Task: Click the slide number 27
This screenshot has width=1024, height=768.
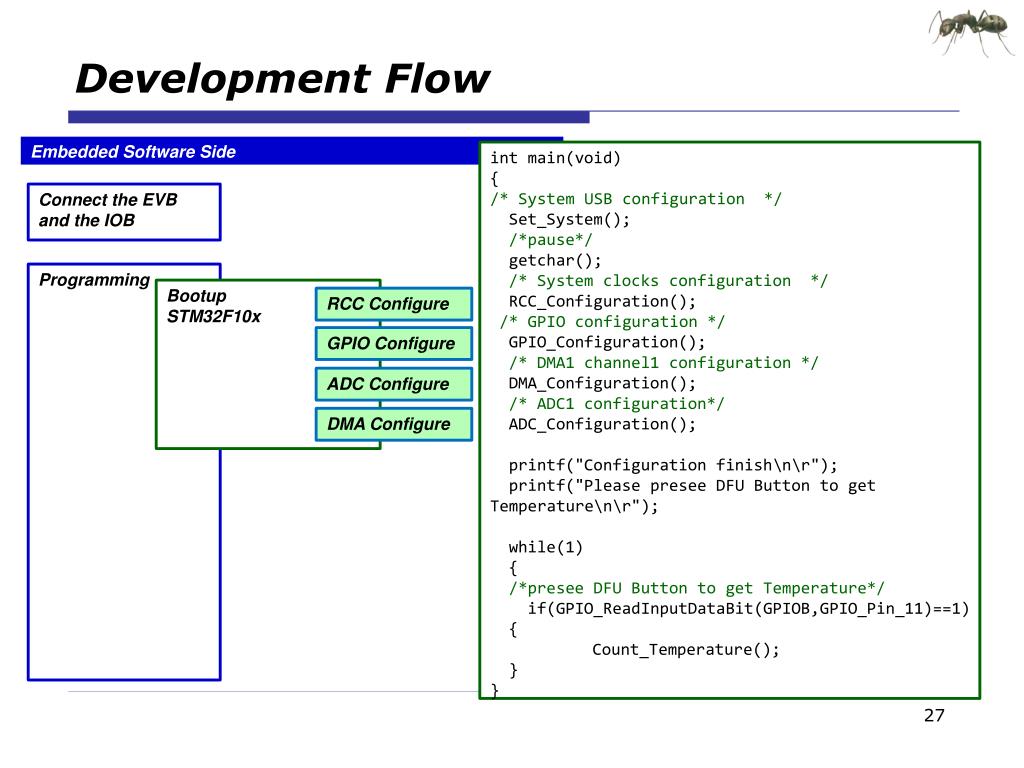Action: click(x=935, y=716)
